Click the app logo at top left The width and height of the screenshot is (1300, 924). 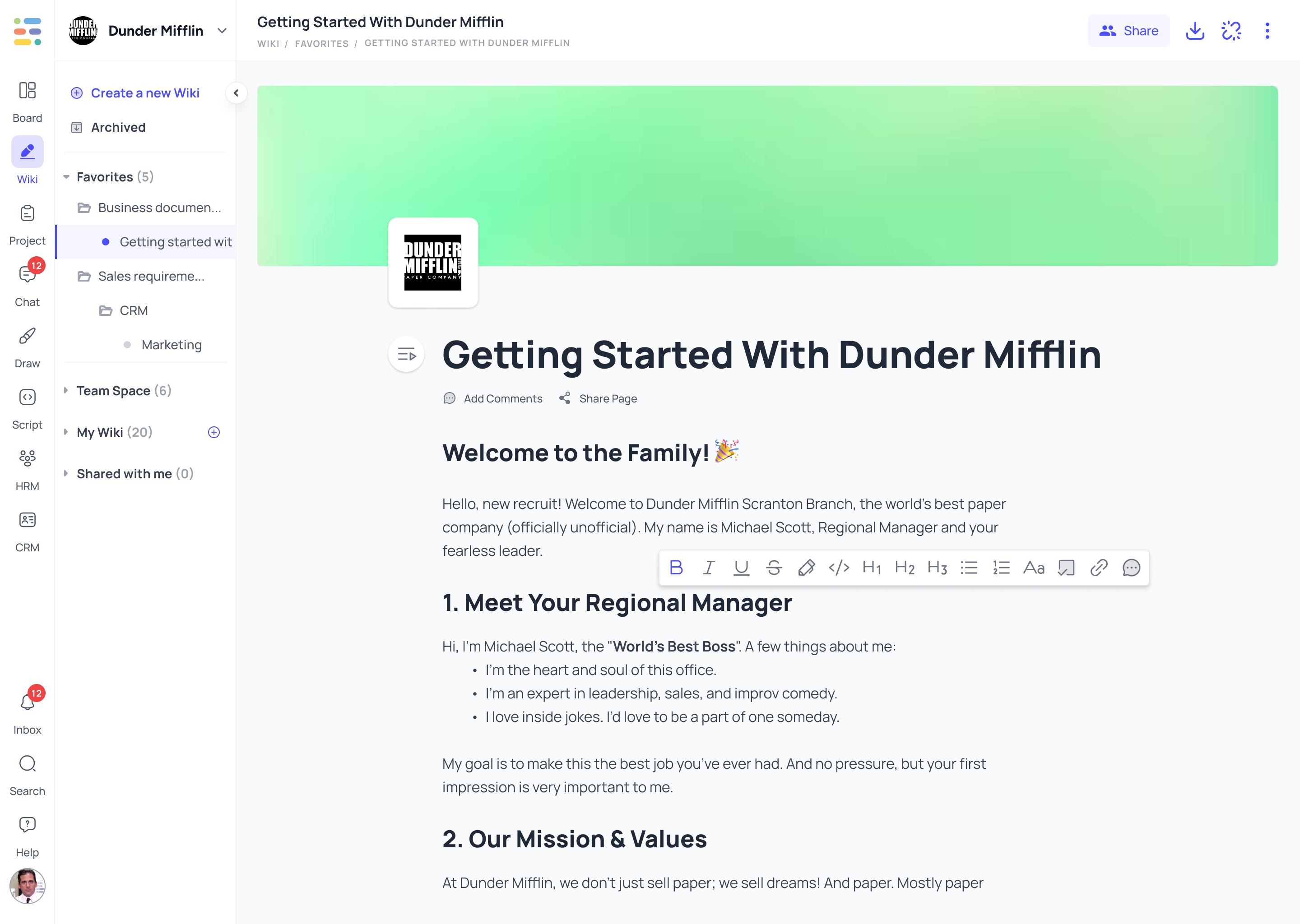point(28,31)
